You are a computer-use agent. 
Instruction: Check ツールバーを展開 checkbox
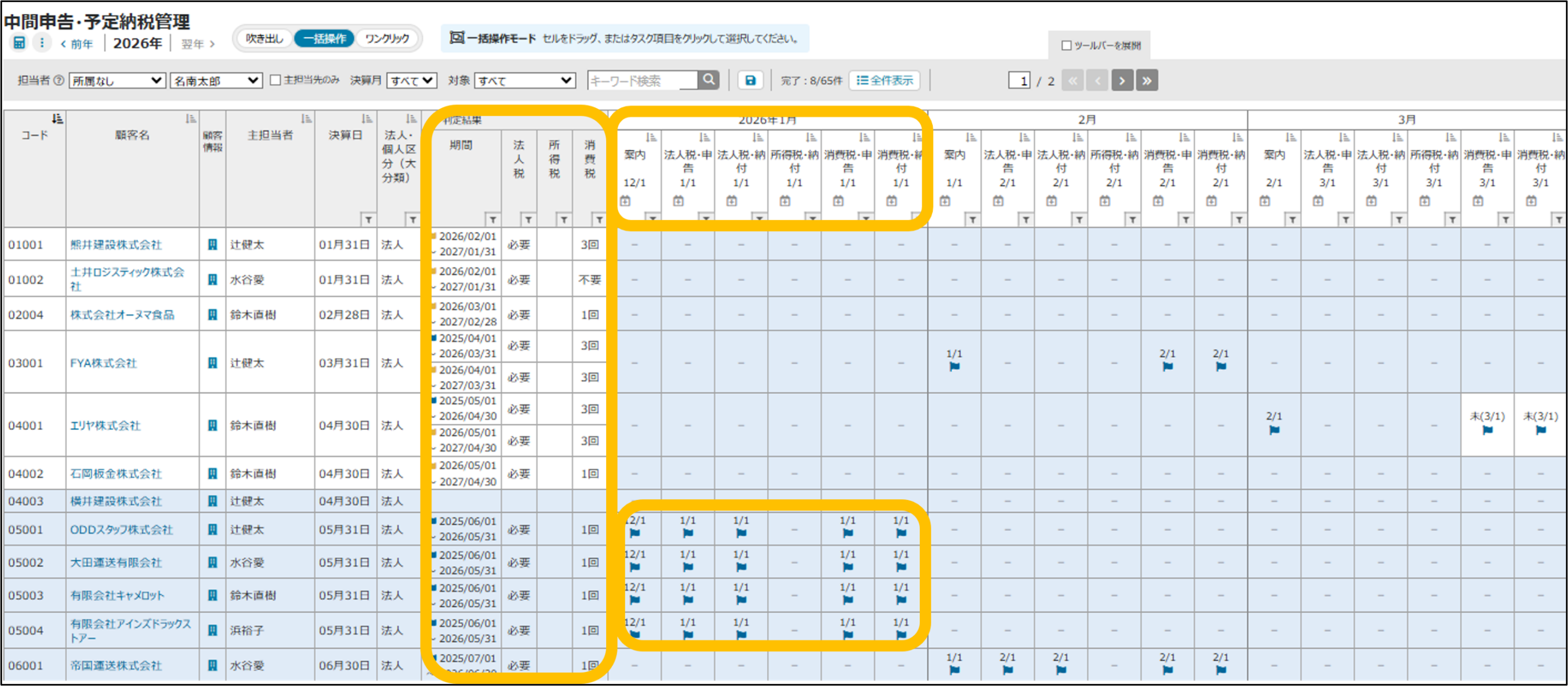click(1066, 46)
